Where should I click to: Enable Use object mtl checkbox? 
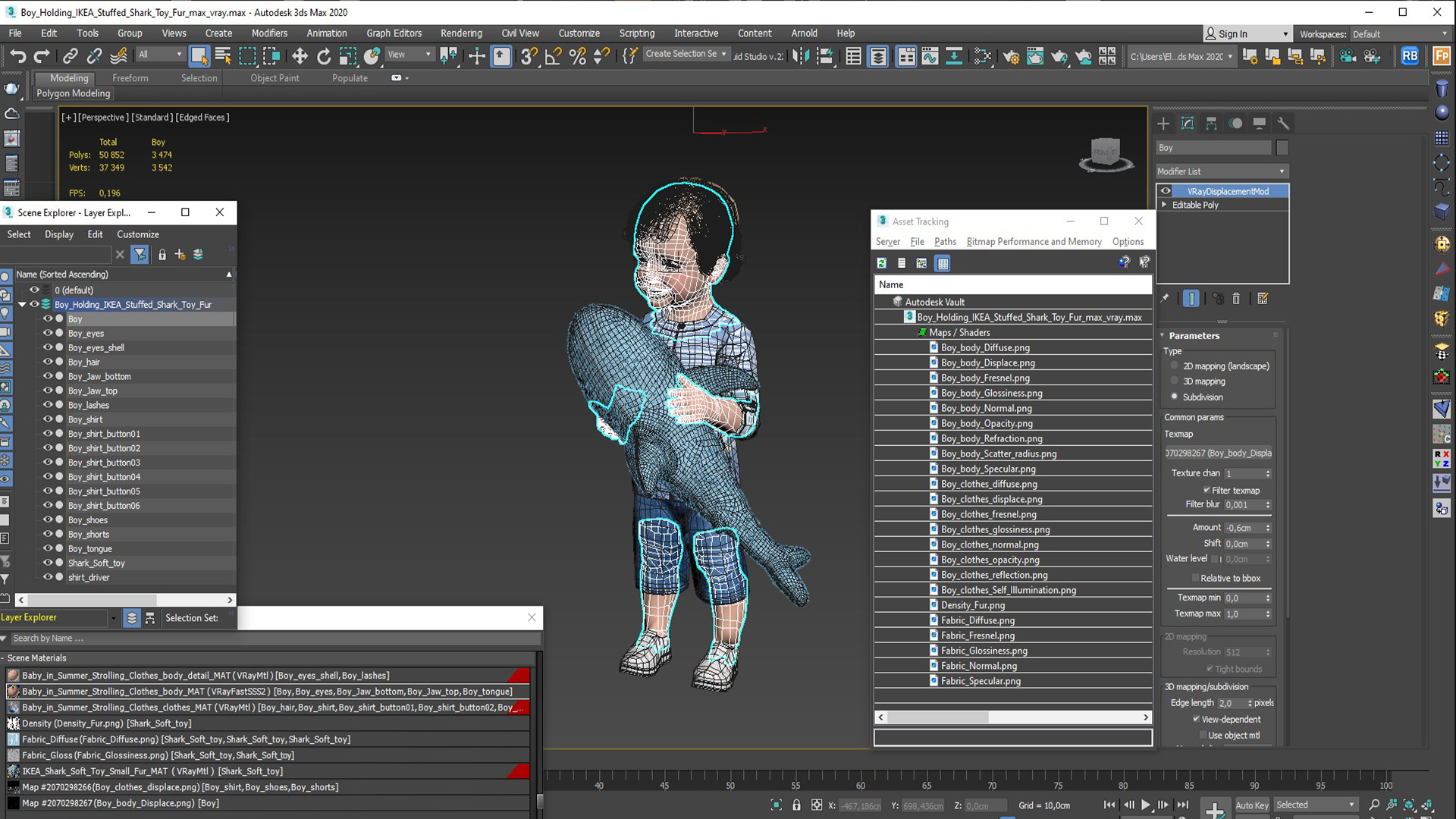1203,735
